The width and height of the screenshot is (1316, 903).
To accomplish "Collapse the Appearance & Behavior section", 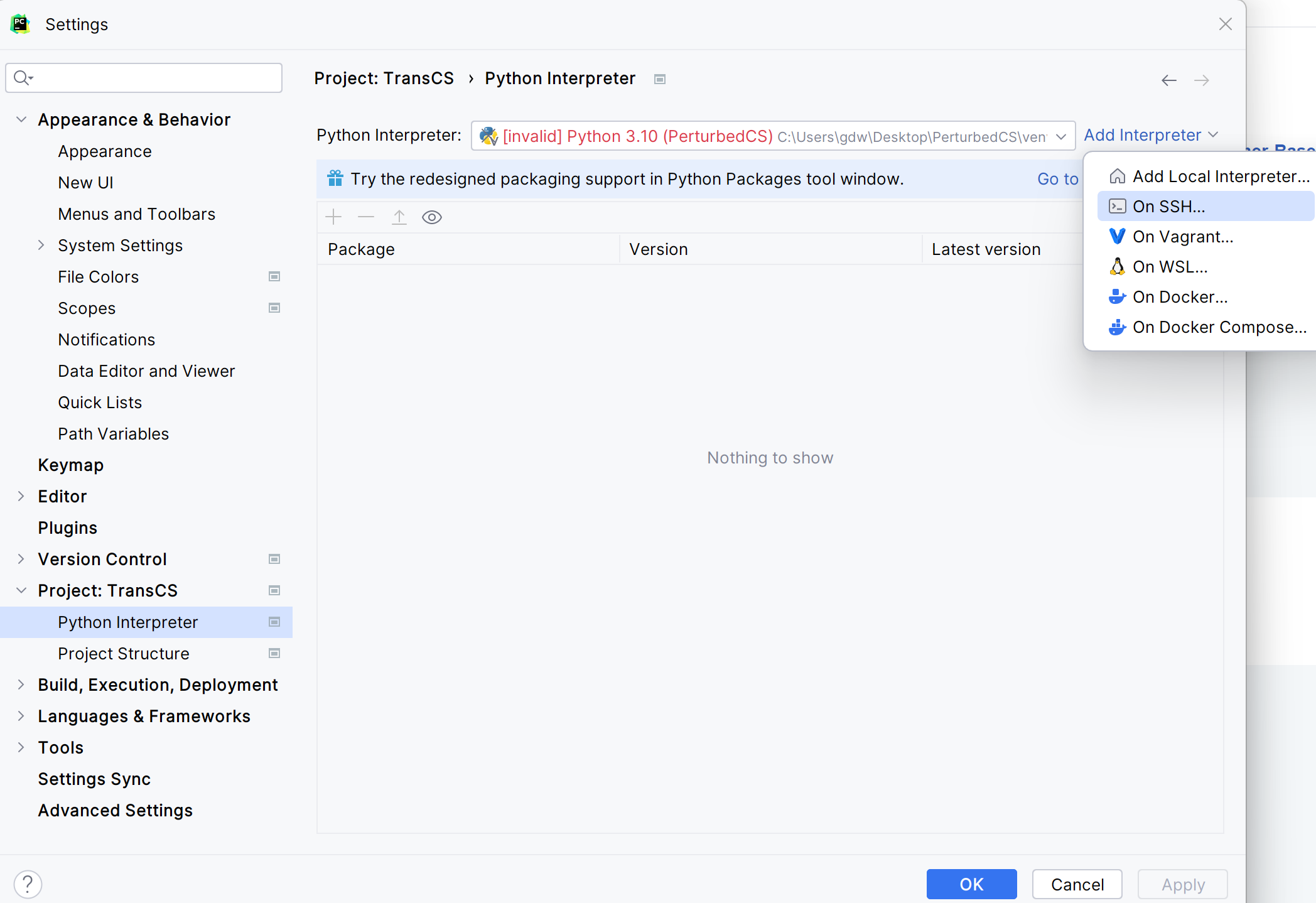I will pyautogui.click(x=21, y=119).
